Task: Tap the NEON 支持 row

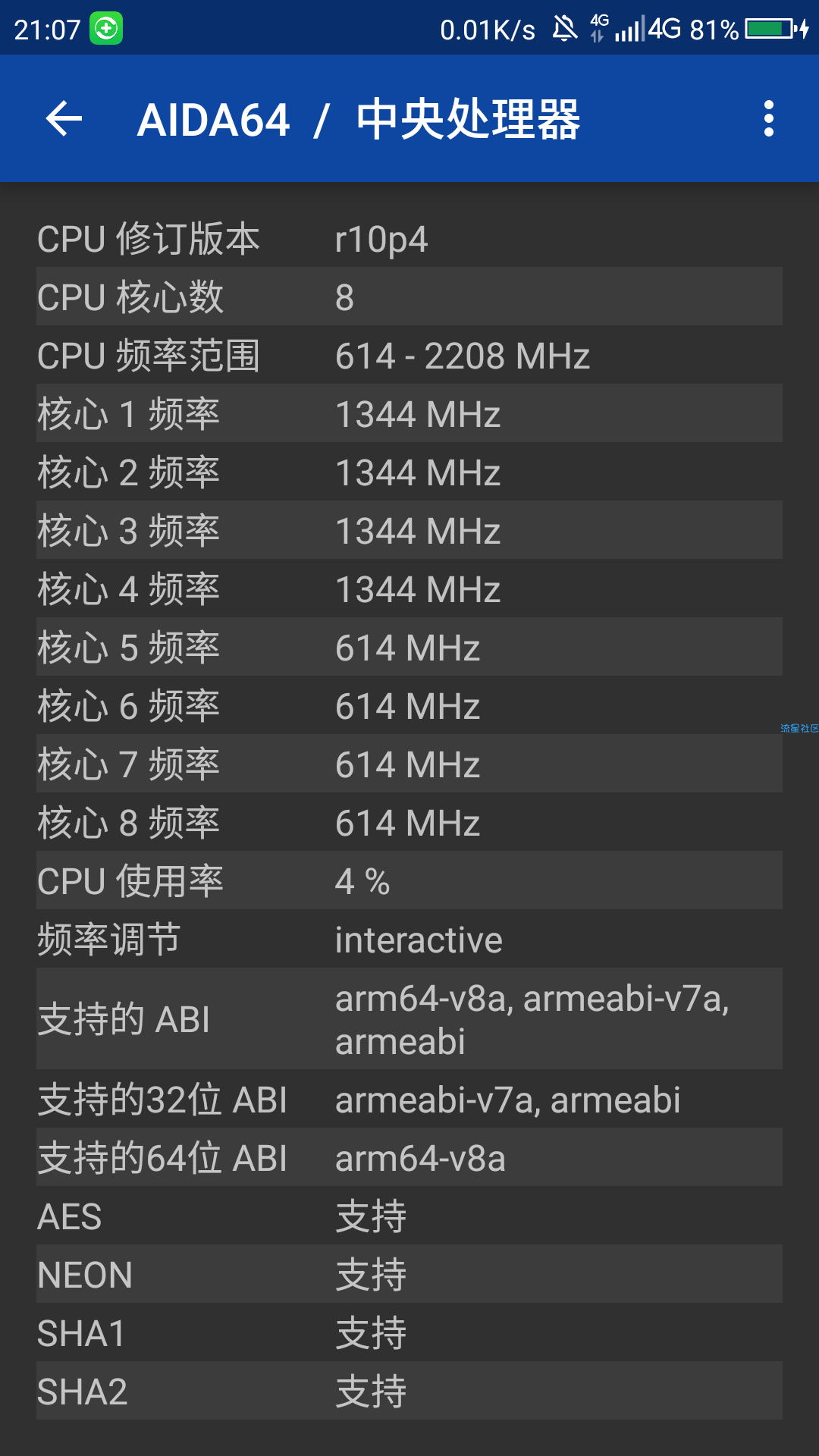Action: pyautogui.click(x=409, y=1274)
